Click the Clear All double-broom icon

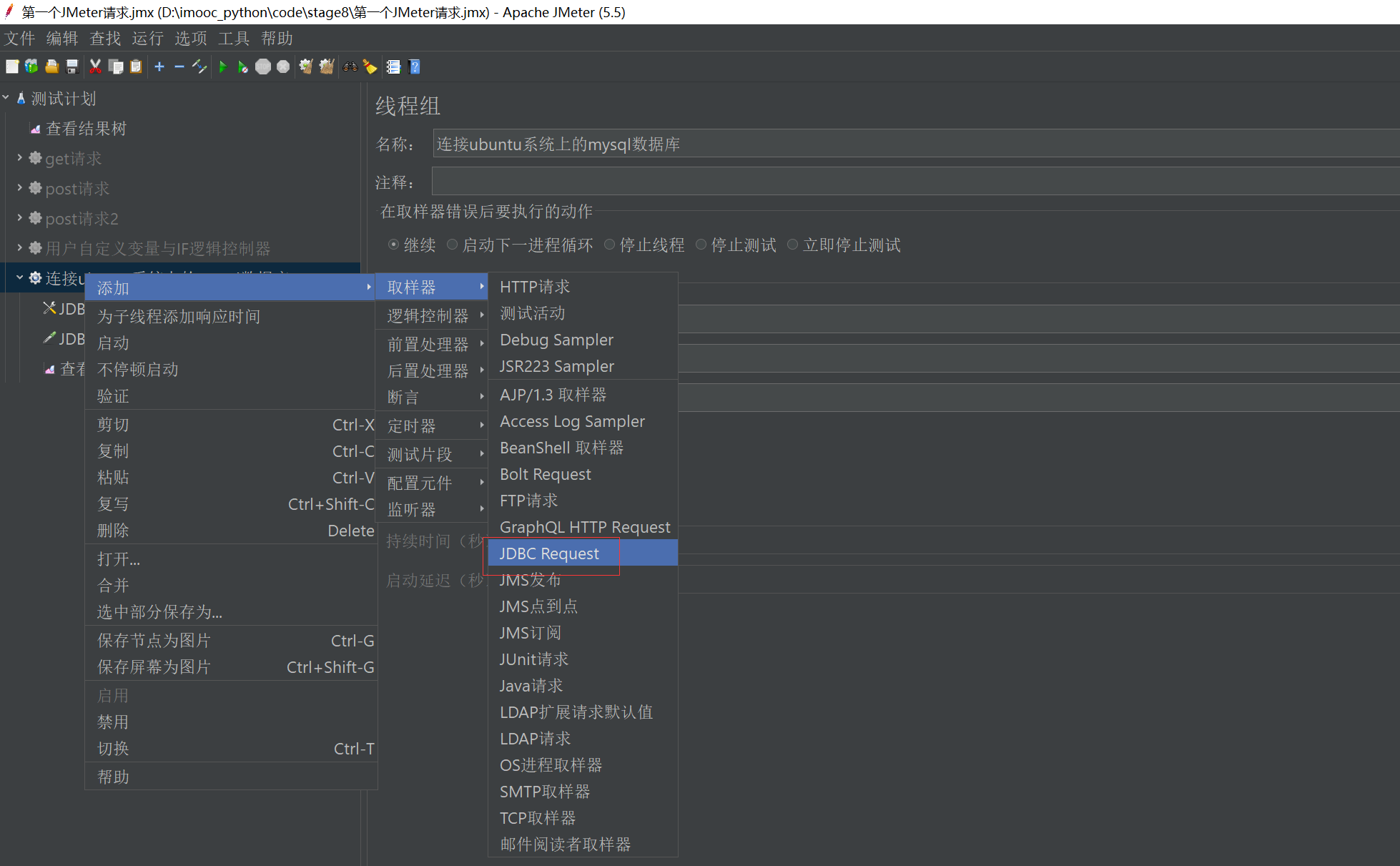327,67
